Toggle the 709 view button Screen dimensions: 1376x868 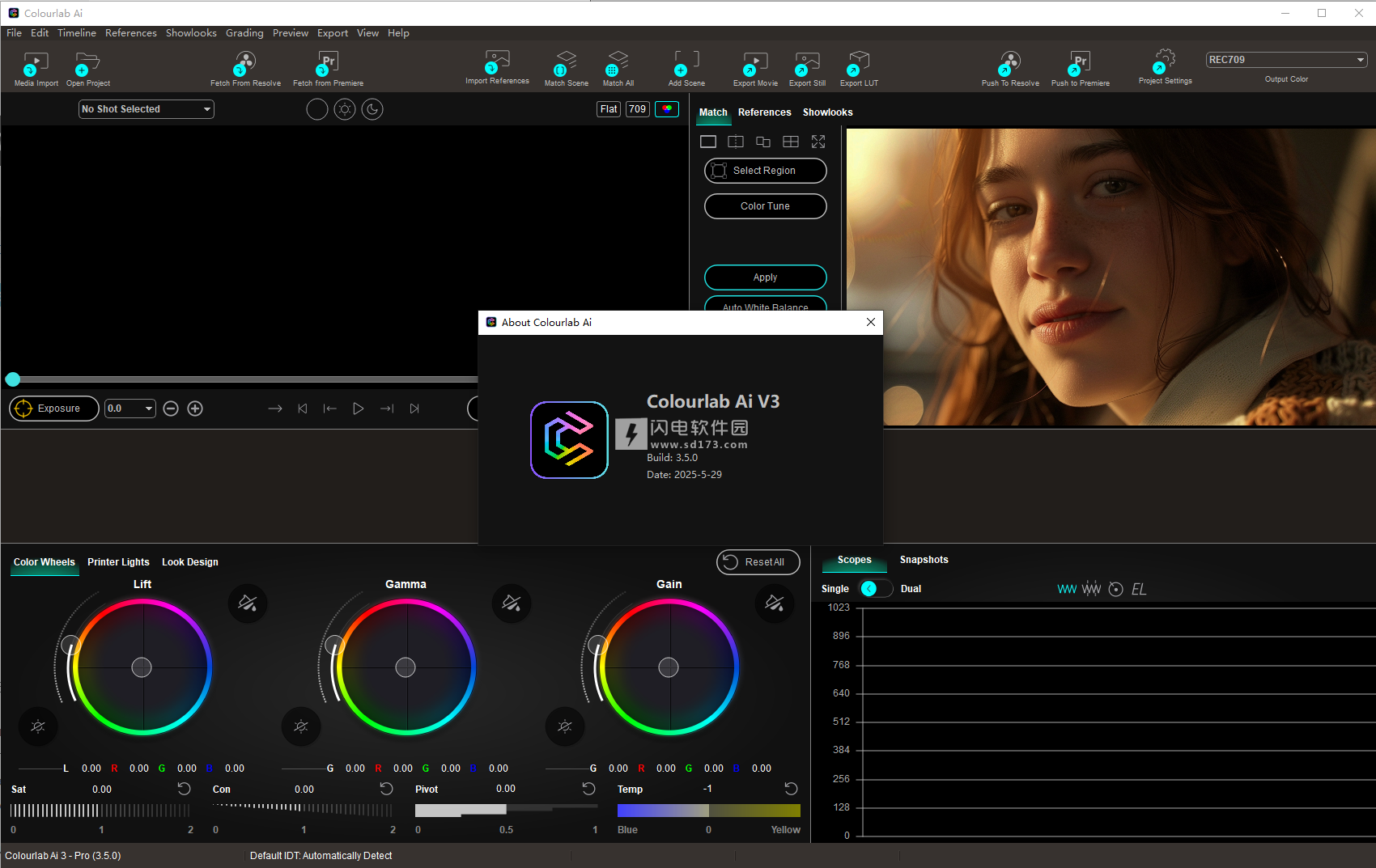[638, 109]
